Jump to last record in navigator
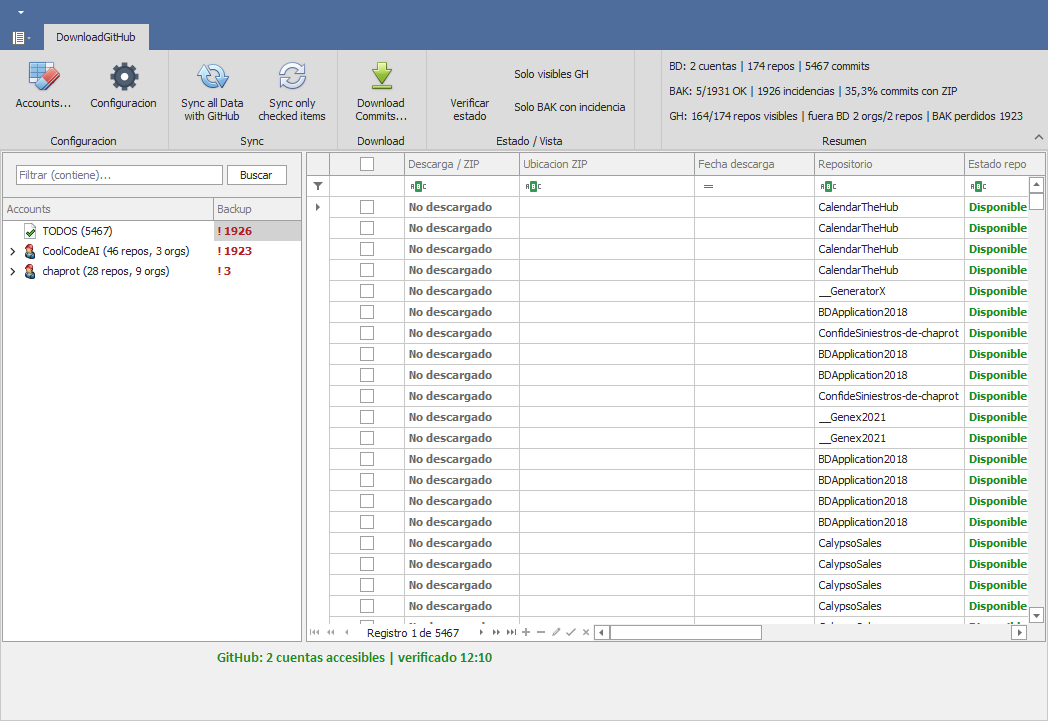The width and height of the screenshot is (1048, 721). 511,632
